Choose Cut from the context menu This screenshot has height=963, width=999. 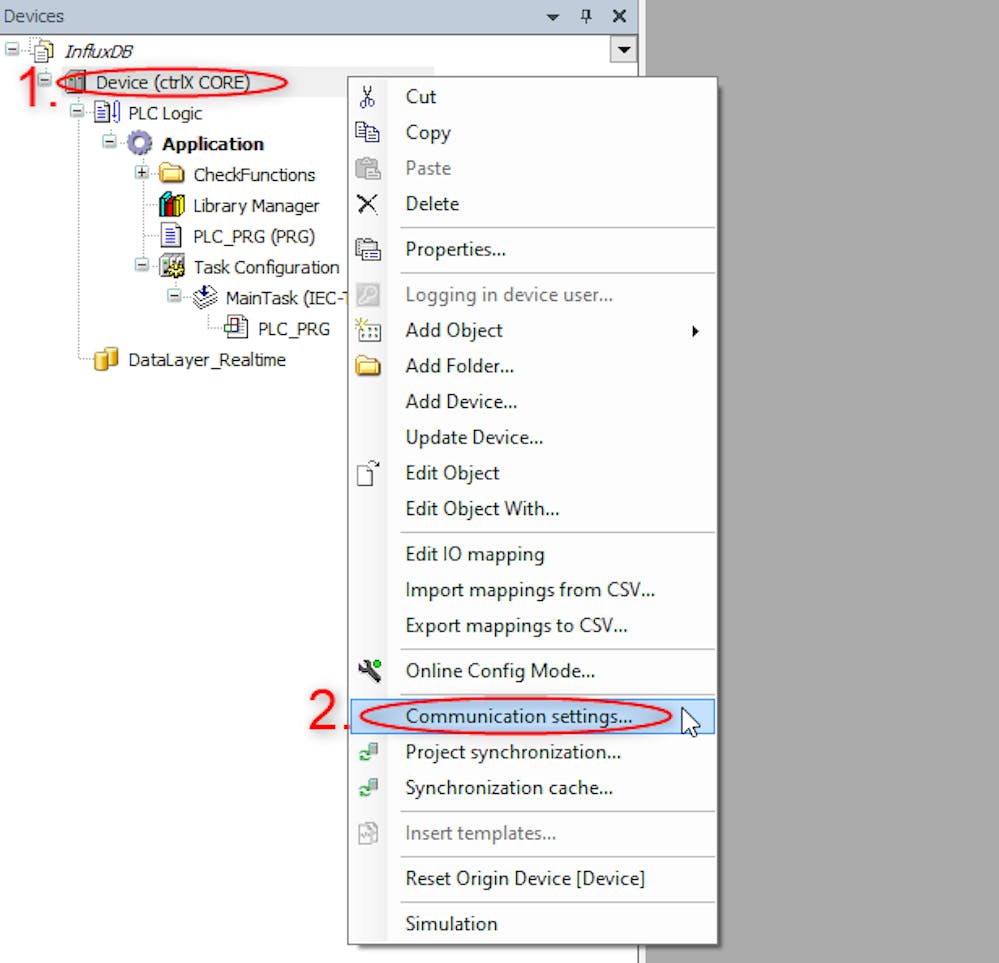point(532,97)
